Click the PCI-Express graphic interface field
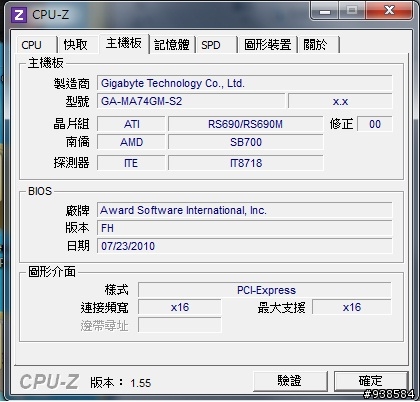 pos(265,290)
